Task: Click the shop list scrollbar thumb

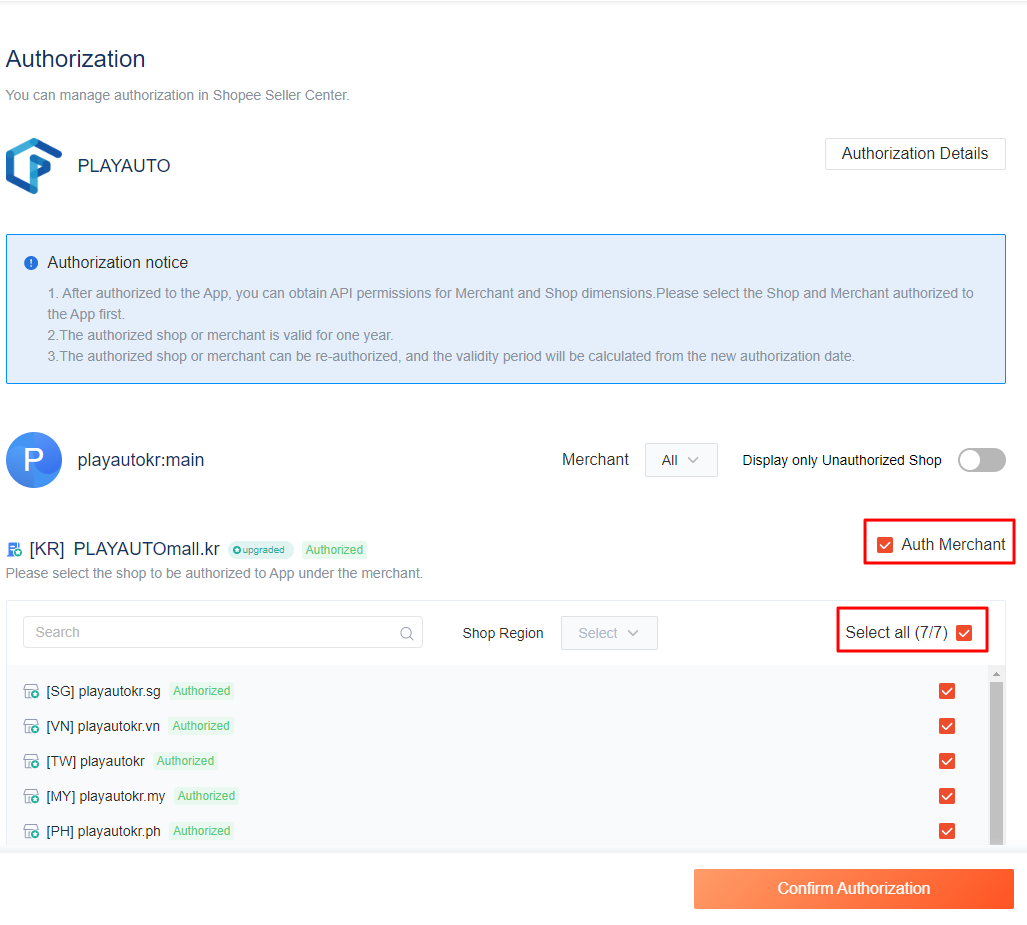Action: tap(996, 763)
